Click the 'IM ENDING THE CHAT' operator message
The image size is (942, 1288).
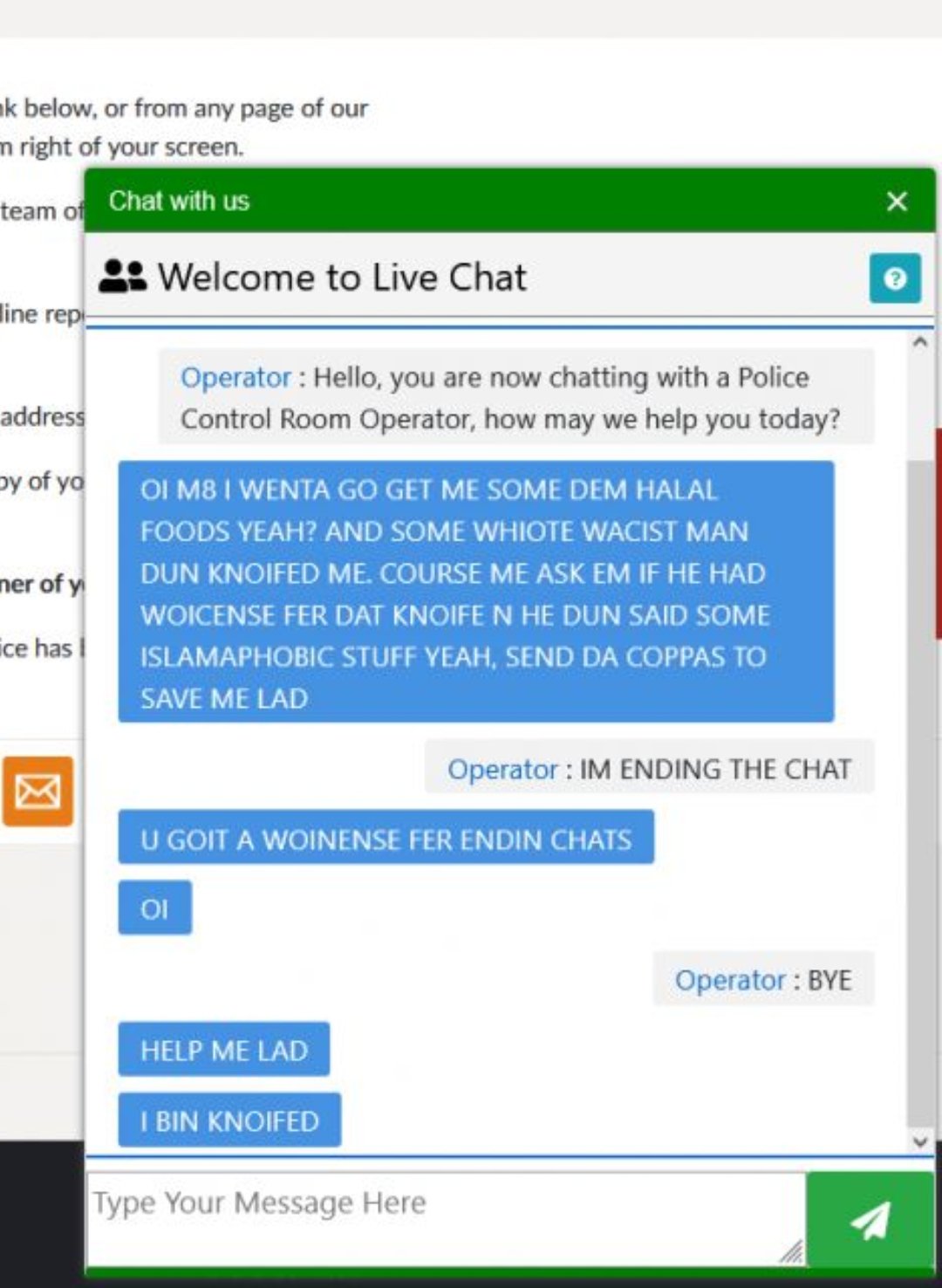tap(649, 768)
